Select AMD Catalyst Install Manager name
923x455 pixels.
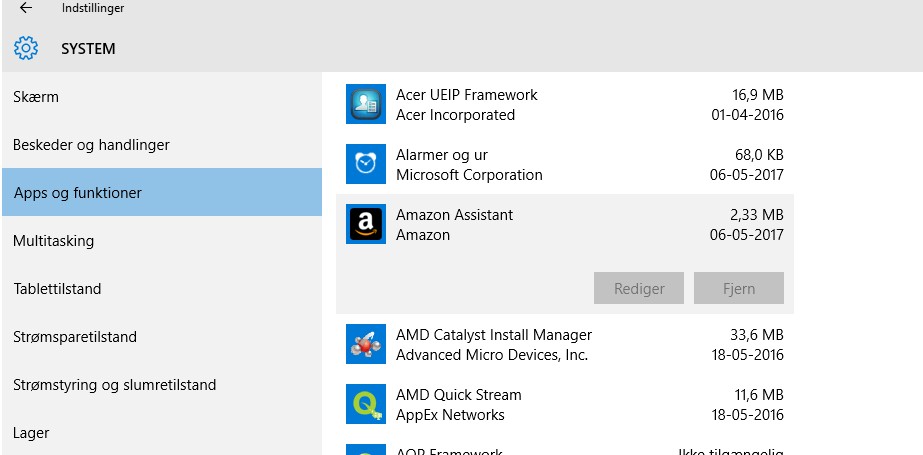[494, 335]
